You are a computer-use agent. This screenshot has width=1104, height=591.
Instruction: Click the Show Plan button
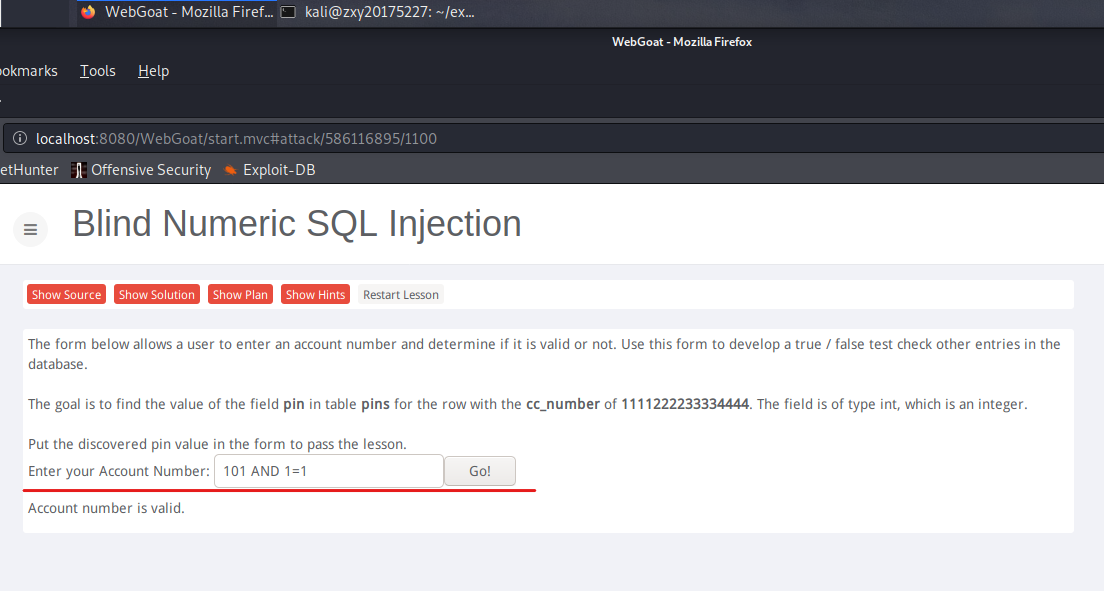tap(240, 294)
